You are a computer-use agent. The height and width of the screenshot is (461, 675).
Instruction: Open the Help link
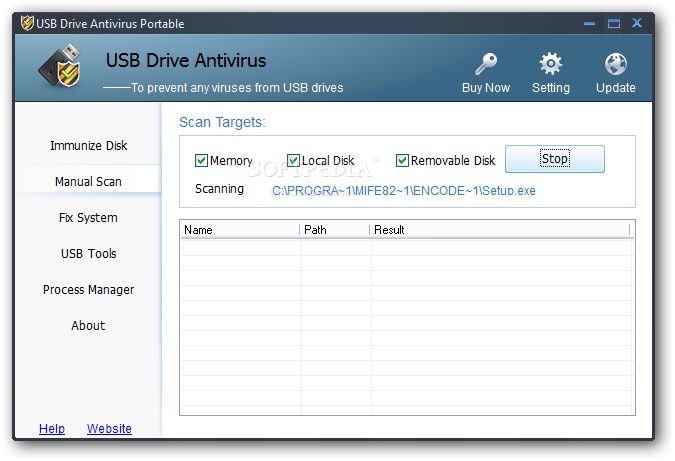coord(52,429)
